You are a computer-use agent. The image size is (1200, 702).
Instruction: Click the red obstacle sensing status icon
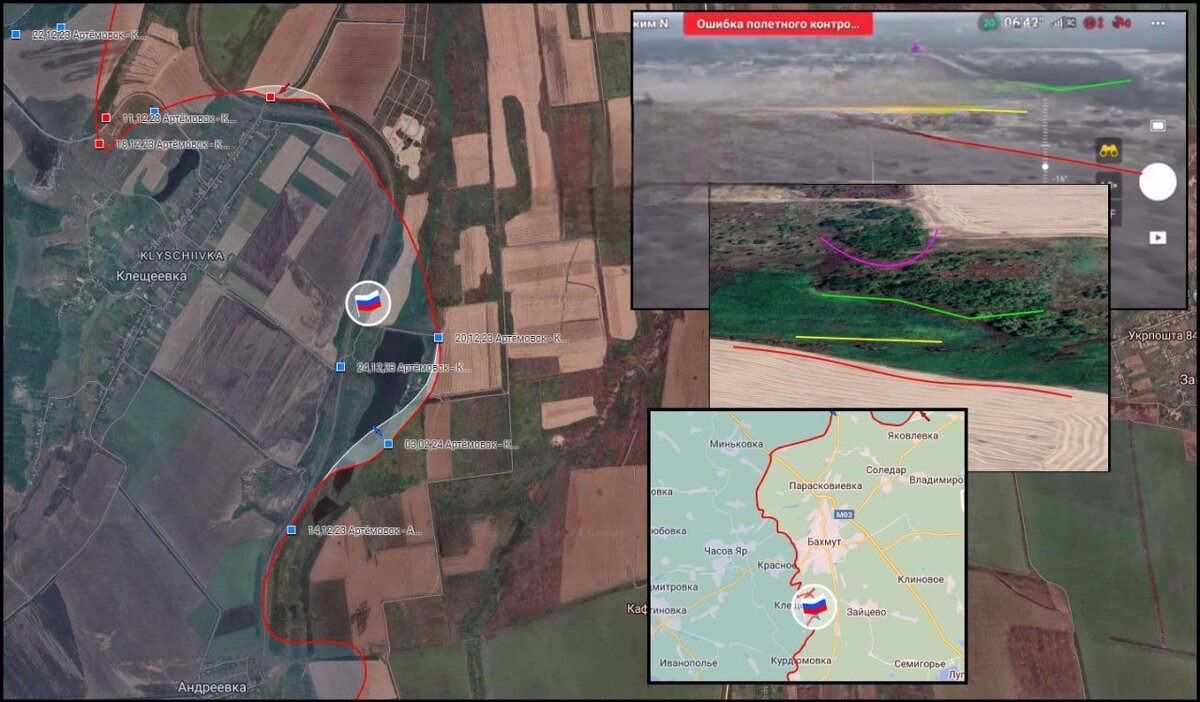pos(1120,22)
